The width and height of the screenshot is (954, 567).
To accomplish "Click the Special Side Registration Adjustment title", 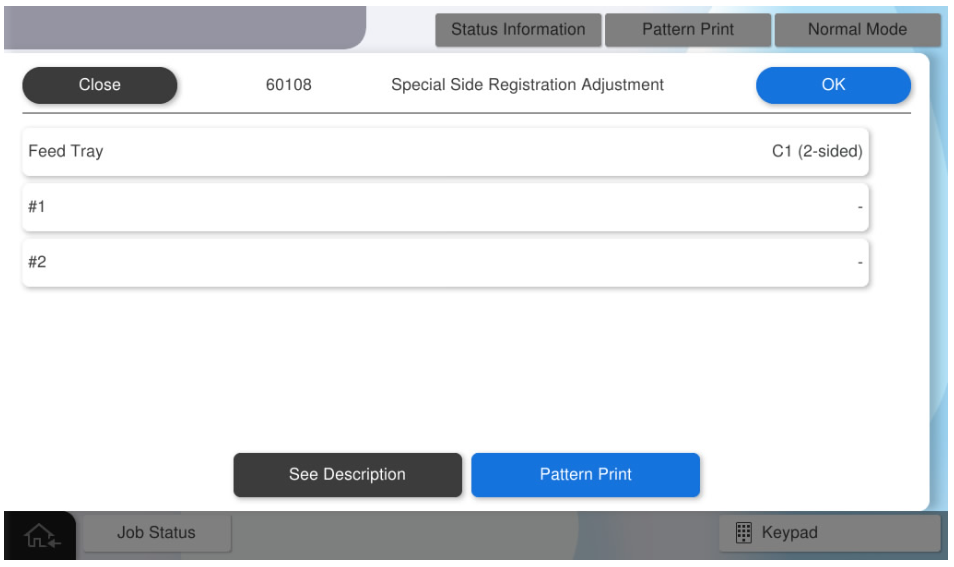I will (x=527, y=85).
